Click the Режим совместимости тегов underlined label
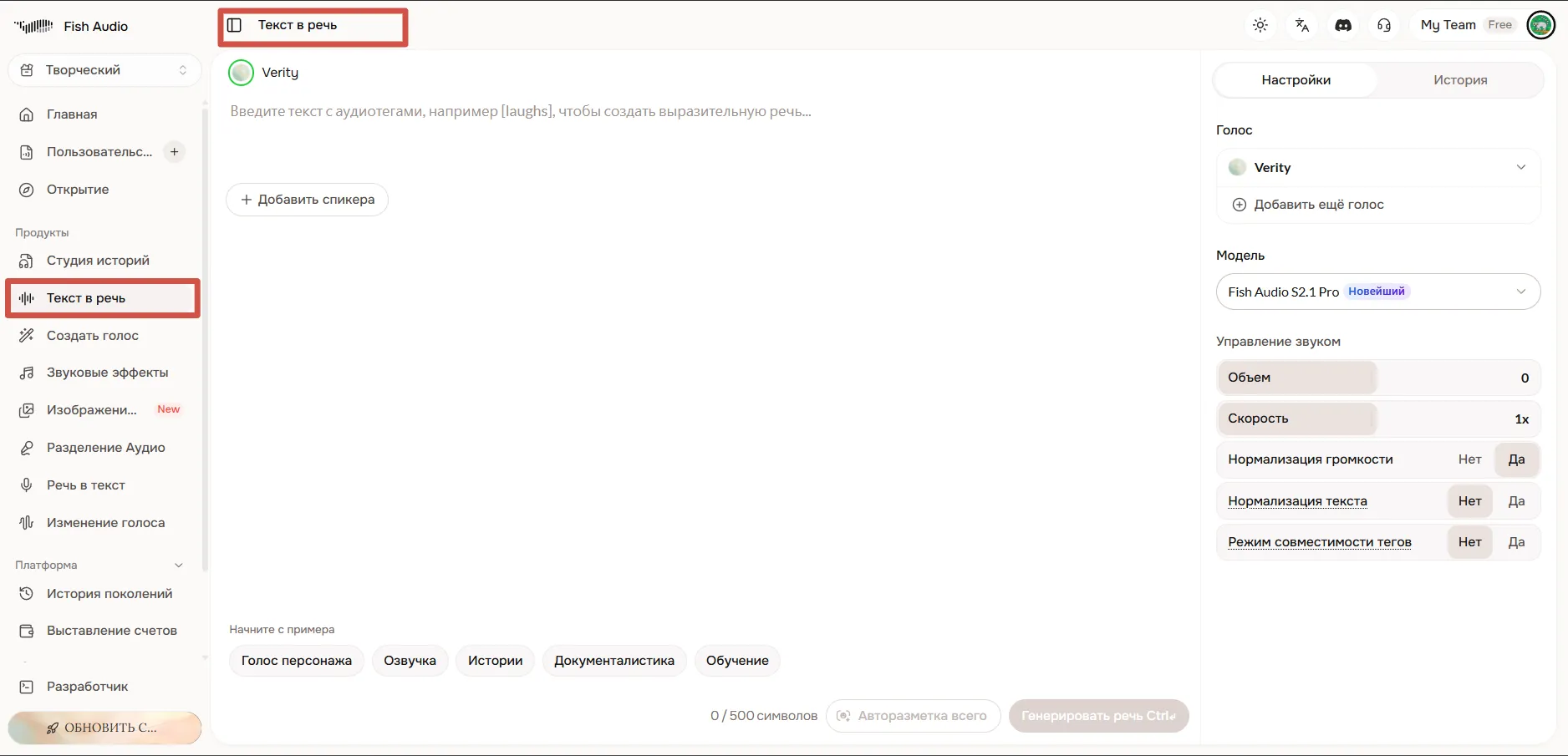1568x756 pixels. click(1319, 542)
